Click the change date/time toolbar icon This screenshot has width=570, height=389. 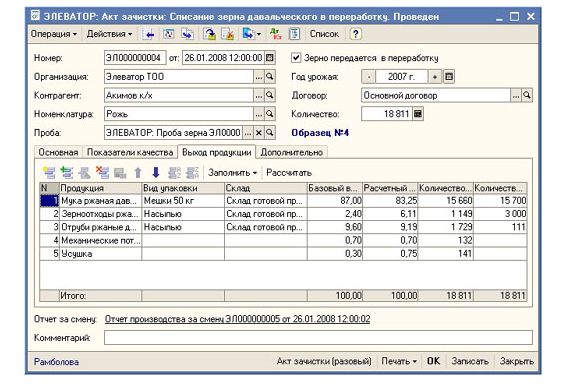pyautogui.click(x=168, y=34)
